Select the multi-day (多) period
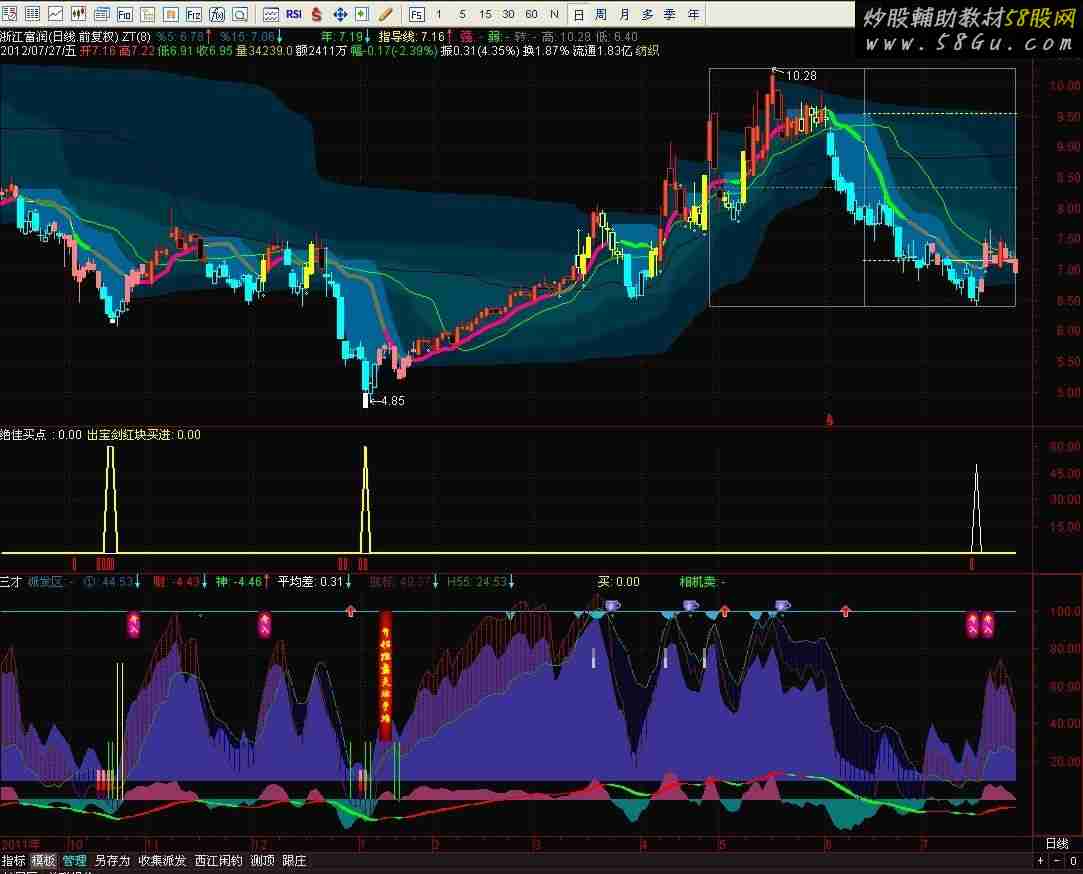Screen dimensions: 1083x874 [x=646, y=14]
